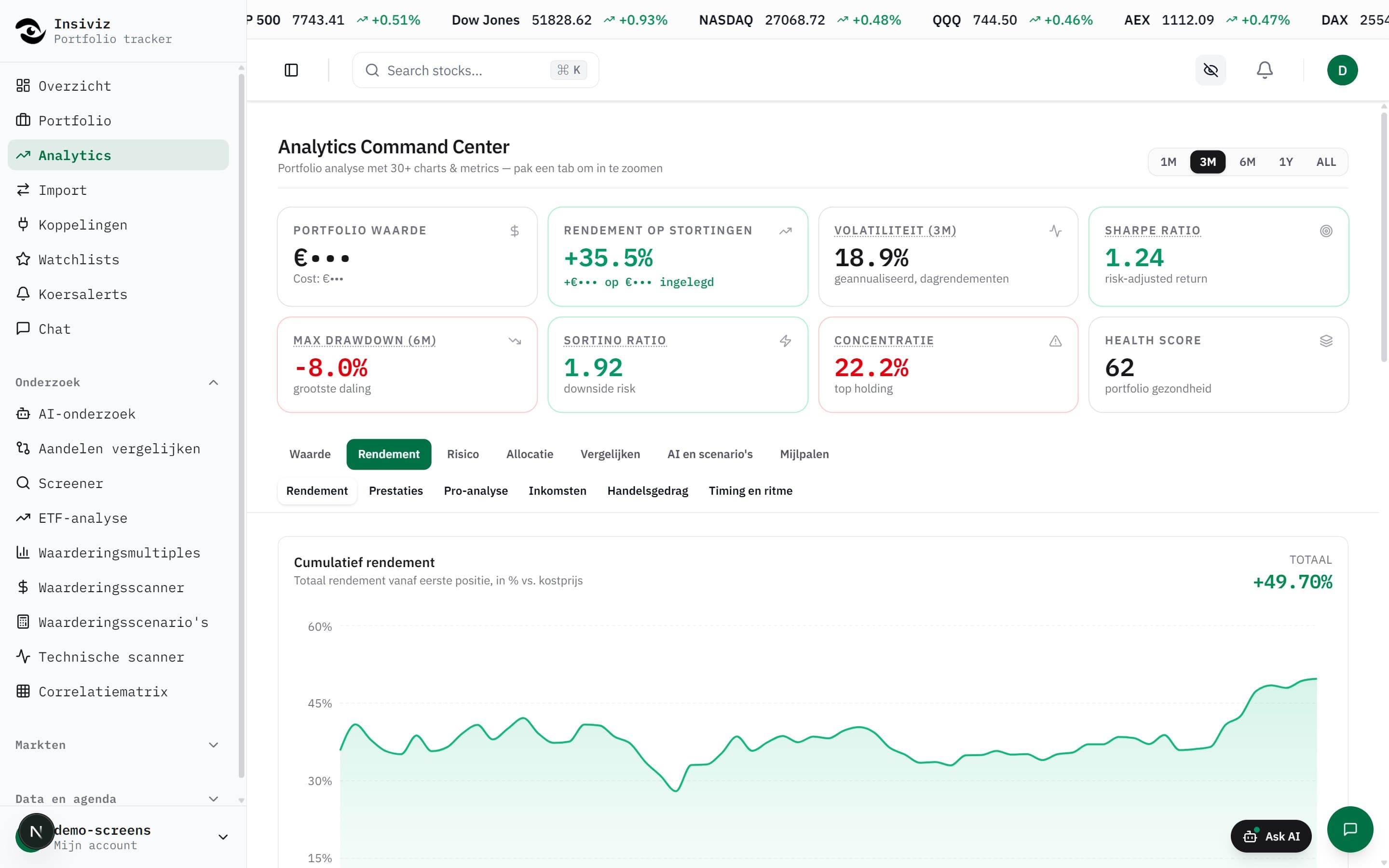Click the +49.70% totaal value
Viewport: 1389px width, 868px height.
click(1292, 582)
